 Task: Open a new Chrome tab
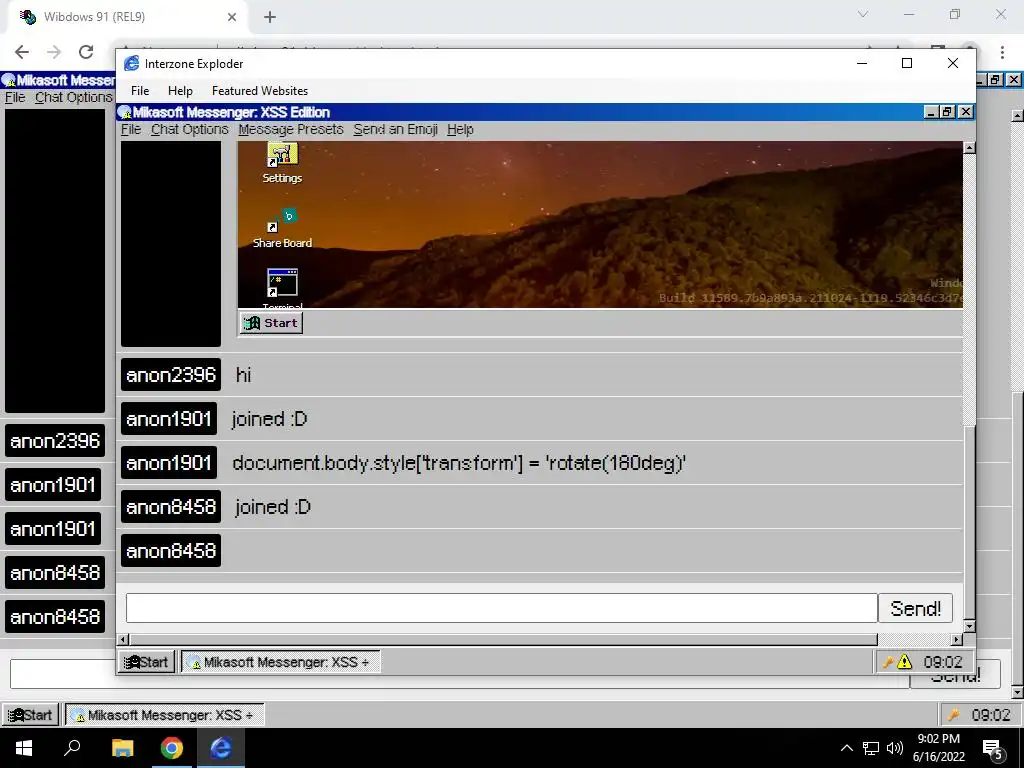(x=270, y=17)
